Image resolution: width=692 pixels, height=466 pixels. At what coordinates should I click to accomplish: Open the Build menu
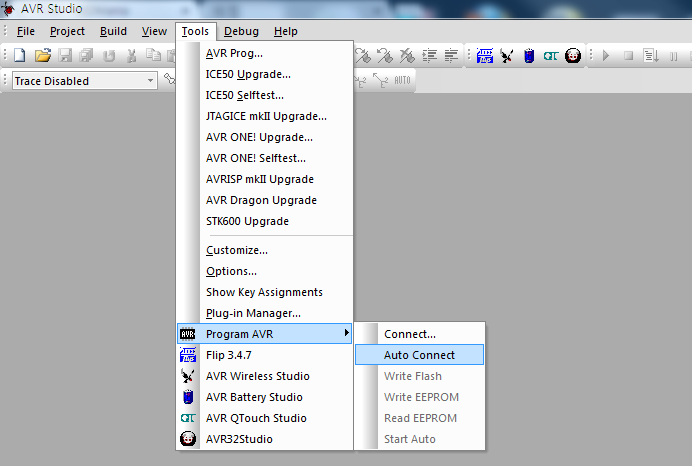coord(113,31)
